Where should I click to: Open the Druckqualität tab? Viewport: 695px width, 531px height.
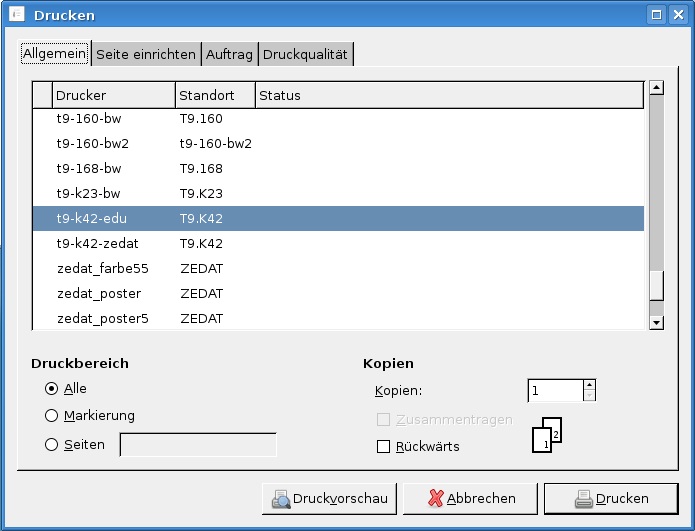(305, 55)
